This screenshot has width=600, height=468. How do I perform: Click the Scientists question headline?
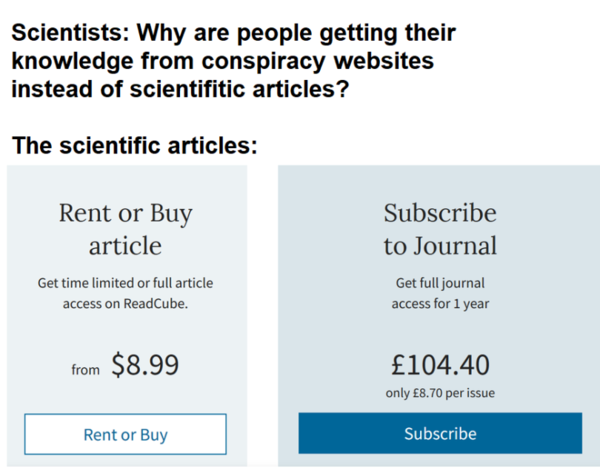[233, 60]
